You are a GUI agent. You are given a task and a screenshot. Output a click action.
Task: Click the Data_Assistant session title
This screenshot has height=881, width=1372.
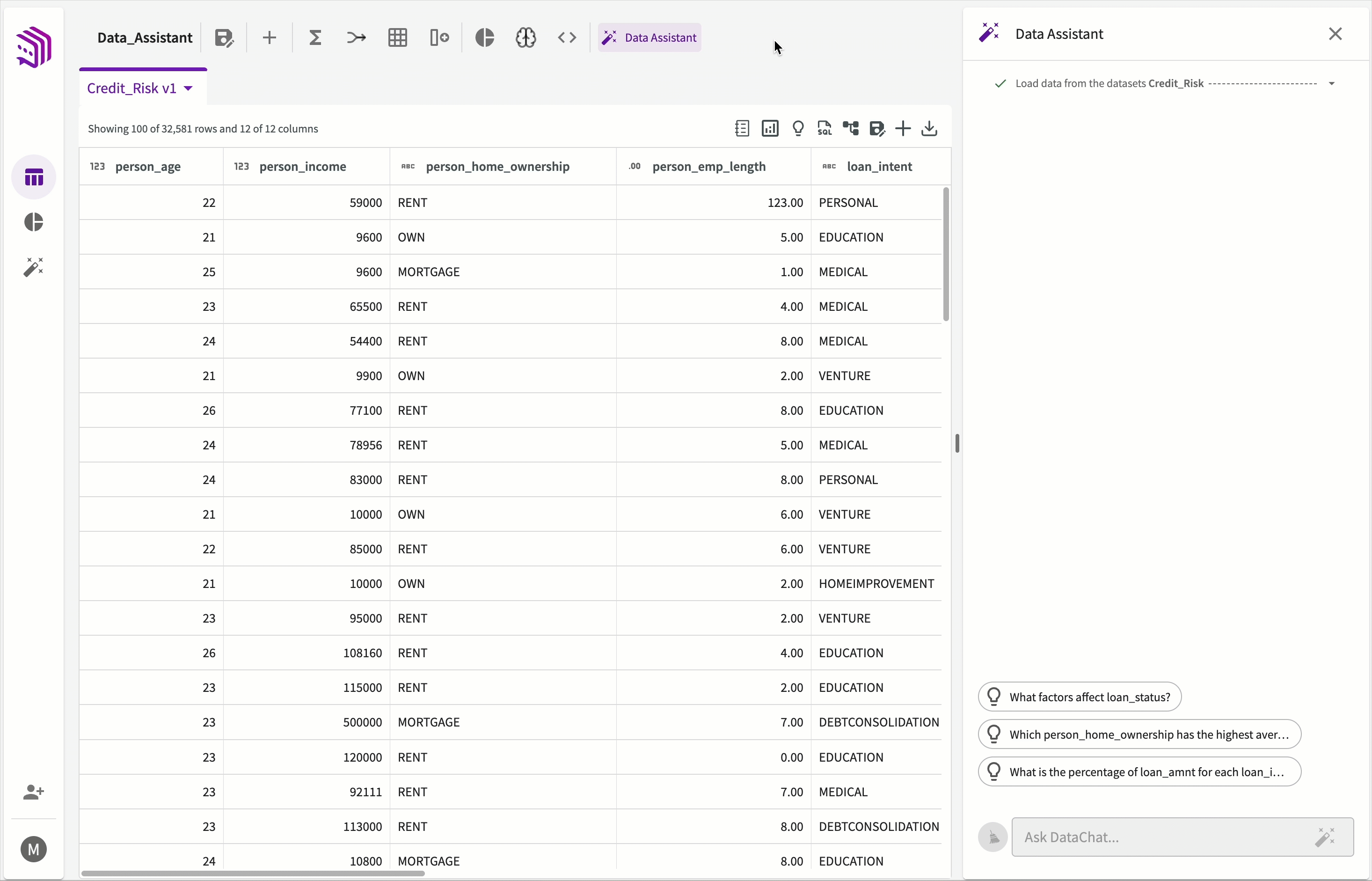(x=145, y=38)
